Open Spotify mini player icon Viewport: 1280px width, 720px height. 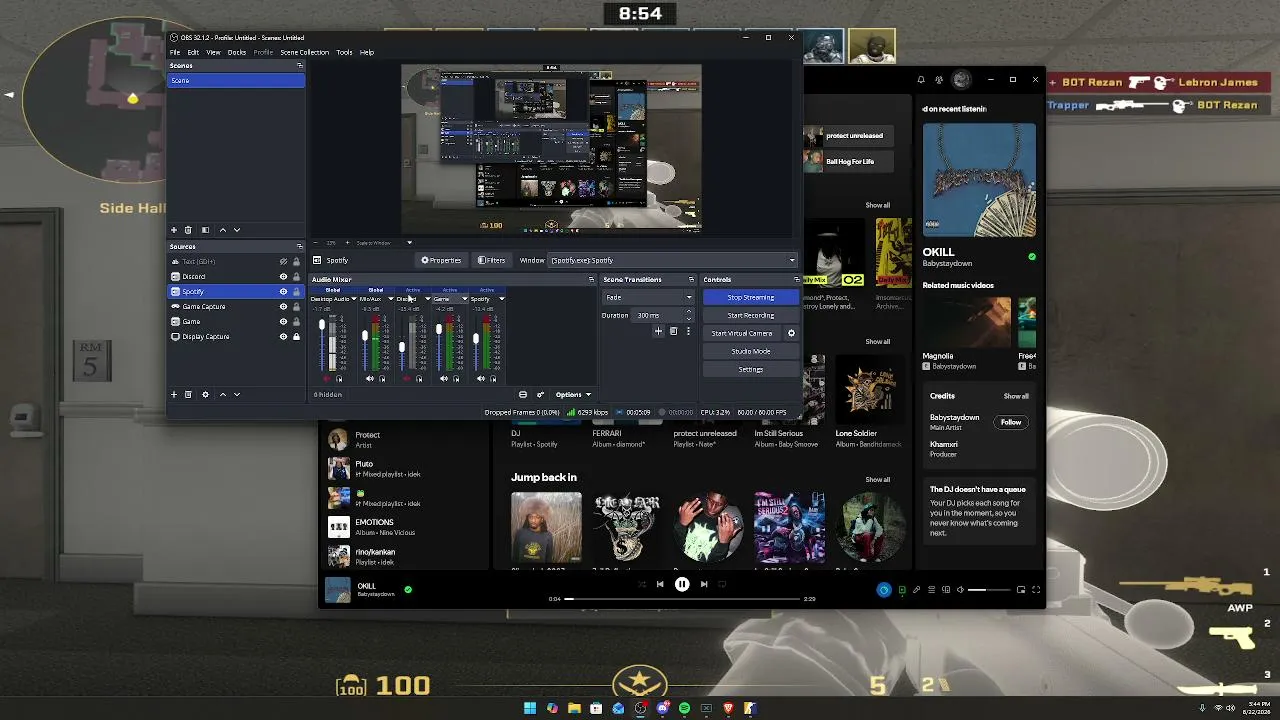coord(1021,590)
